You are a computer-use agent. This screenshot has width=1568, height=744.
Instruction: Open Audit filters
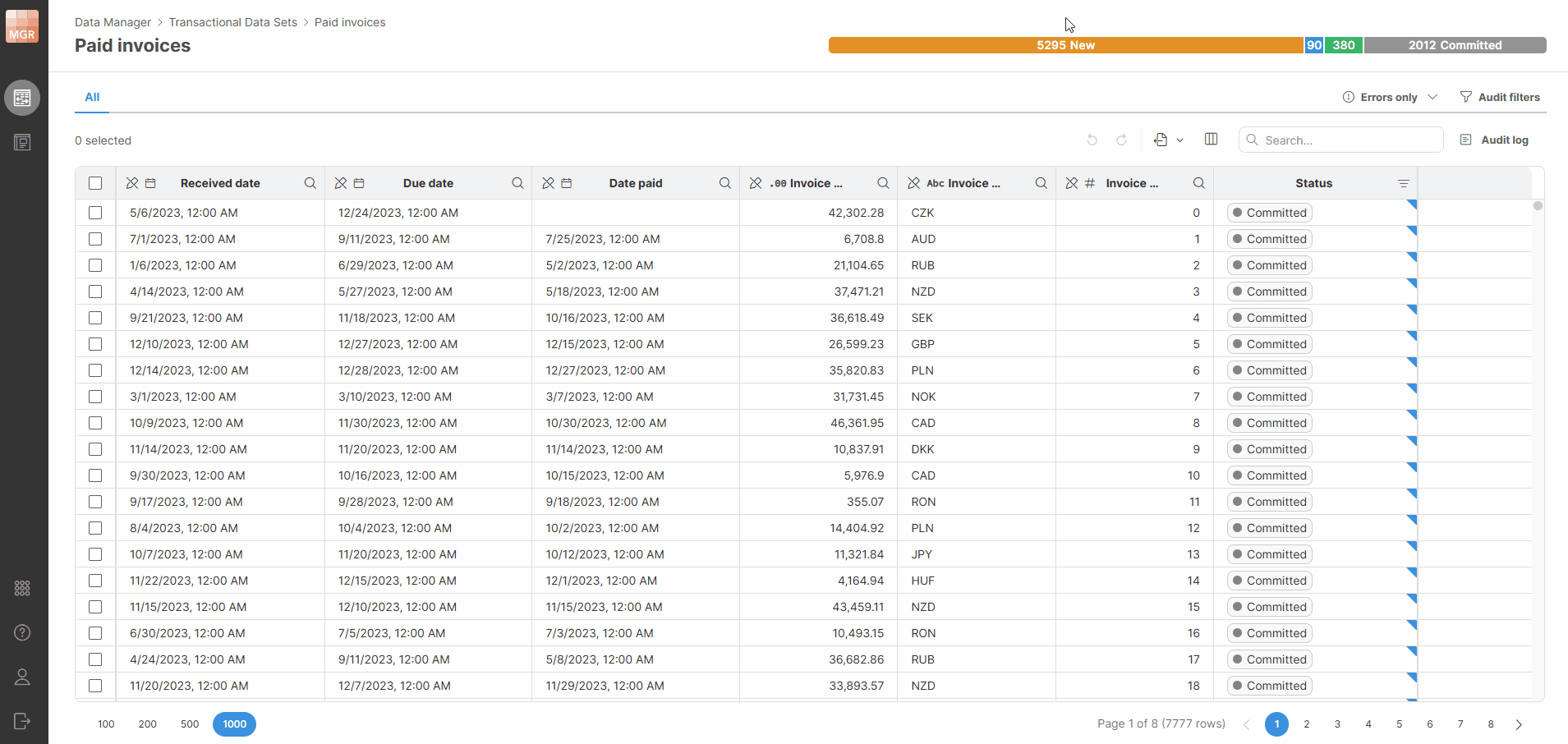(1500, 97)
